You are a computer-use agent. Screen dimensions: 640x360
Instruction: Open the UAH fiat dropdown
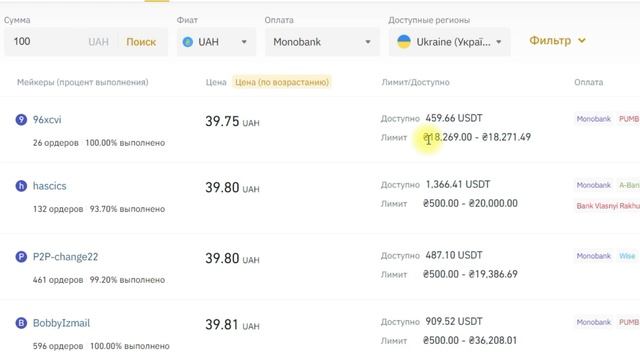pos(216,42)
